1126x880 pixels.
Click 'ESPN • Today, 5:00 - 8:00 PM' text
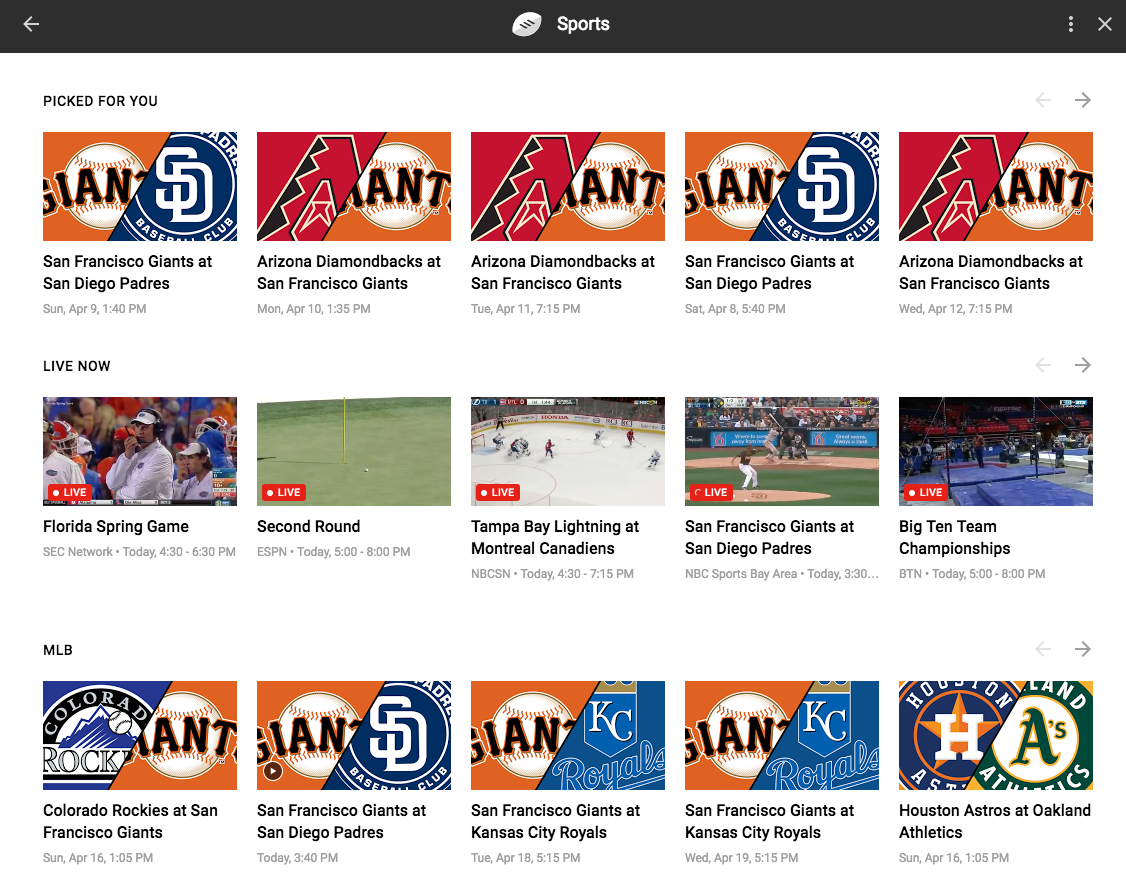tap(334, 552)
